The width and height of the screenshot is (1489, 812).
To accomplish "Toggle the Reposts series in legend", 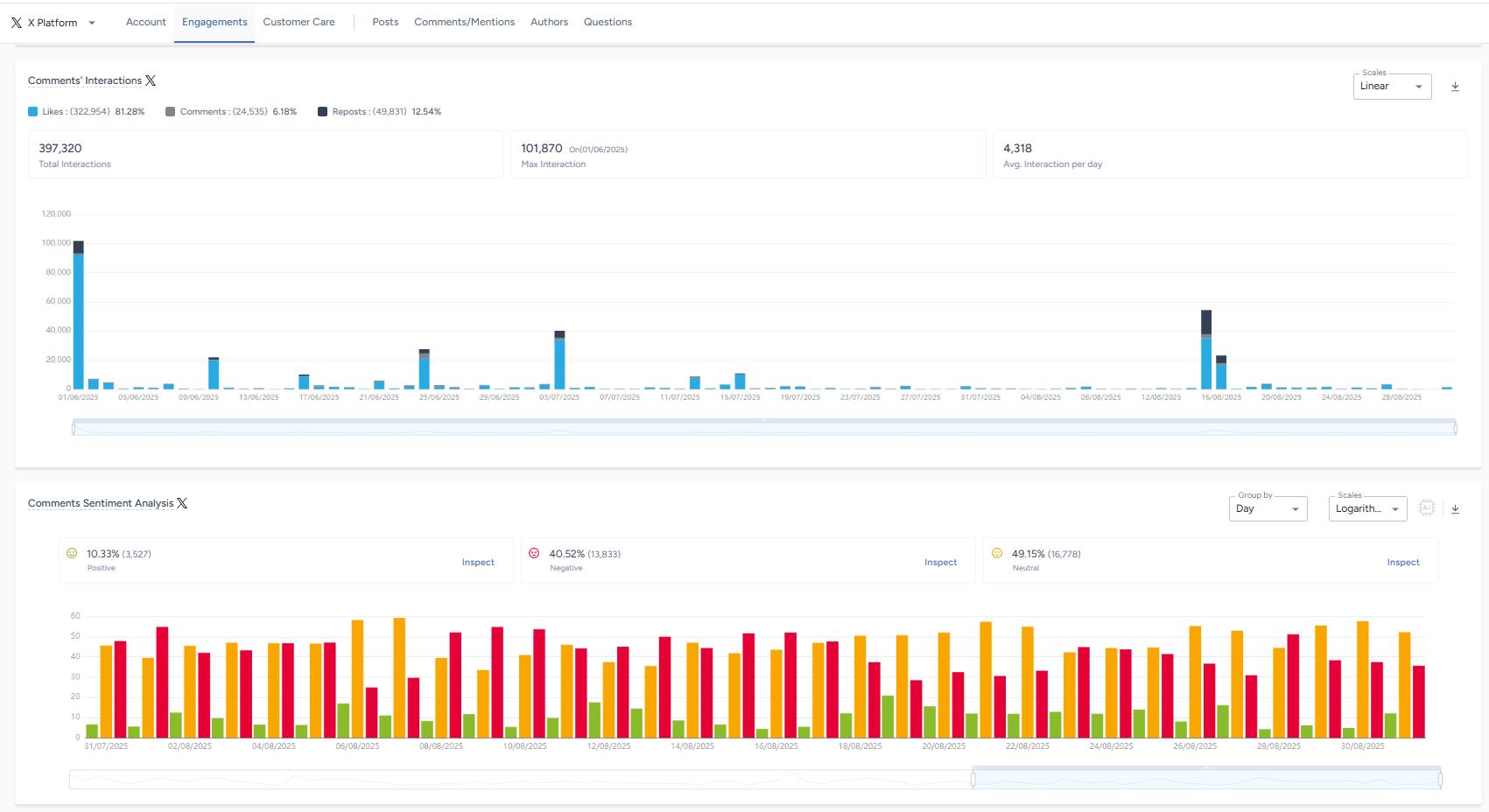I will tap(379, 112).
